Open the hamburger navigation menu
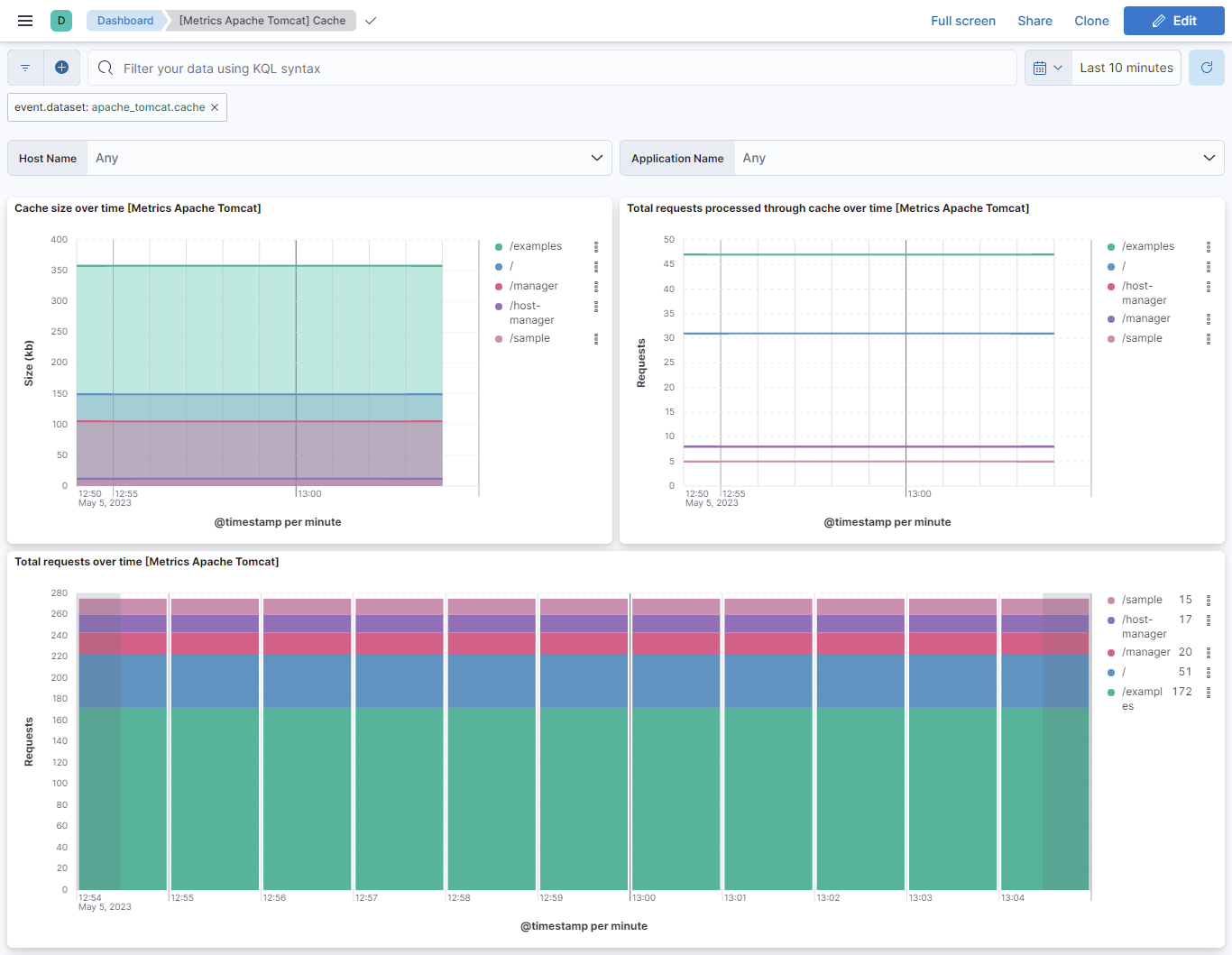This screenshot has height=955, width=1232. (x=25, y=21)
